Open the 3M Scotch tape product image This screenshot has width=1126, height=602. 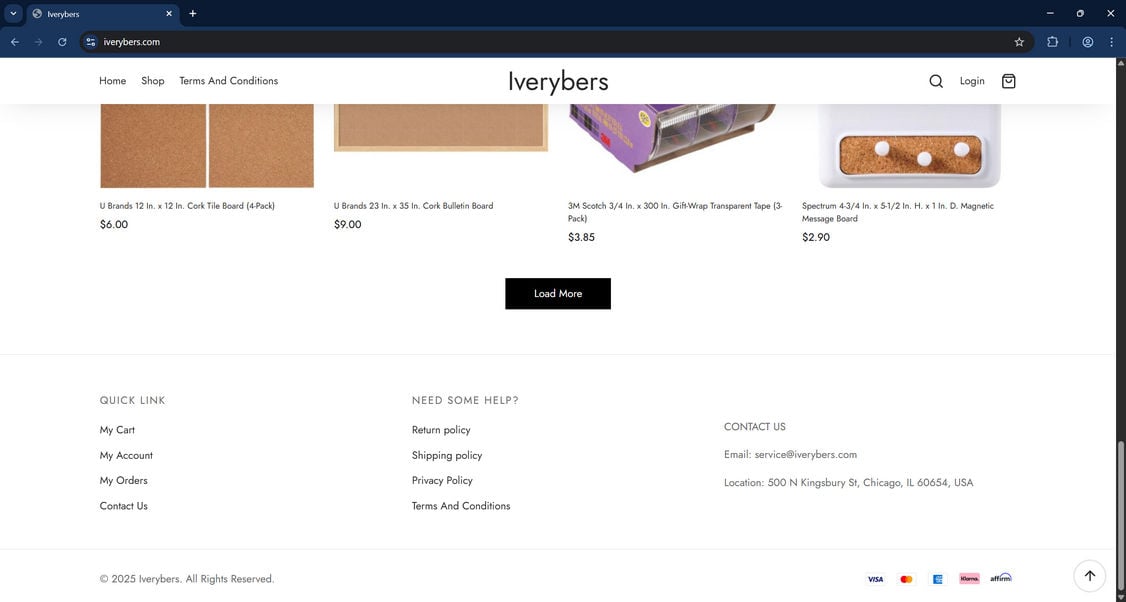point(675,138)
